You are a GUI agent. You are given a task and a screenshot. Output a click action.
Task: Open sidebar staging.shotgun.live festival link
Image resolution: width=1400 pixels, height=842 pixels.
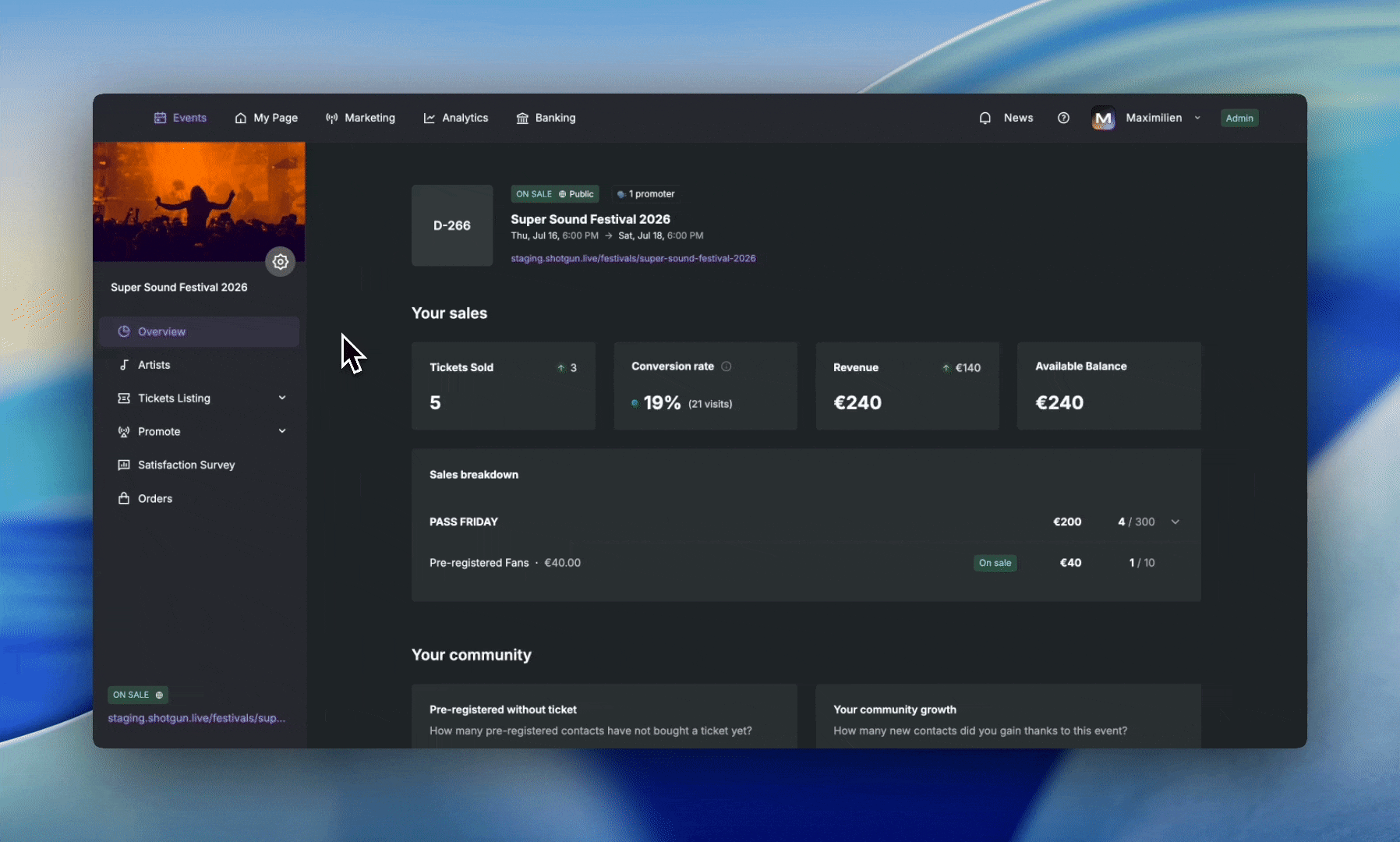click(196, 718)
